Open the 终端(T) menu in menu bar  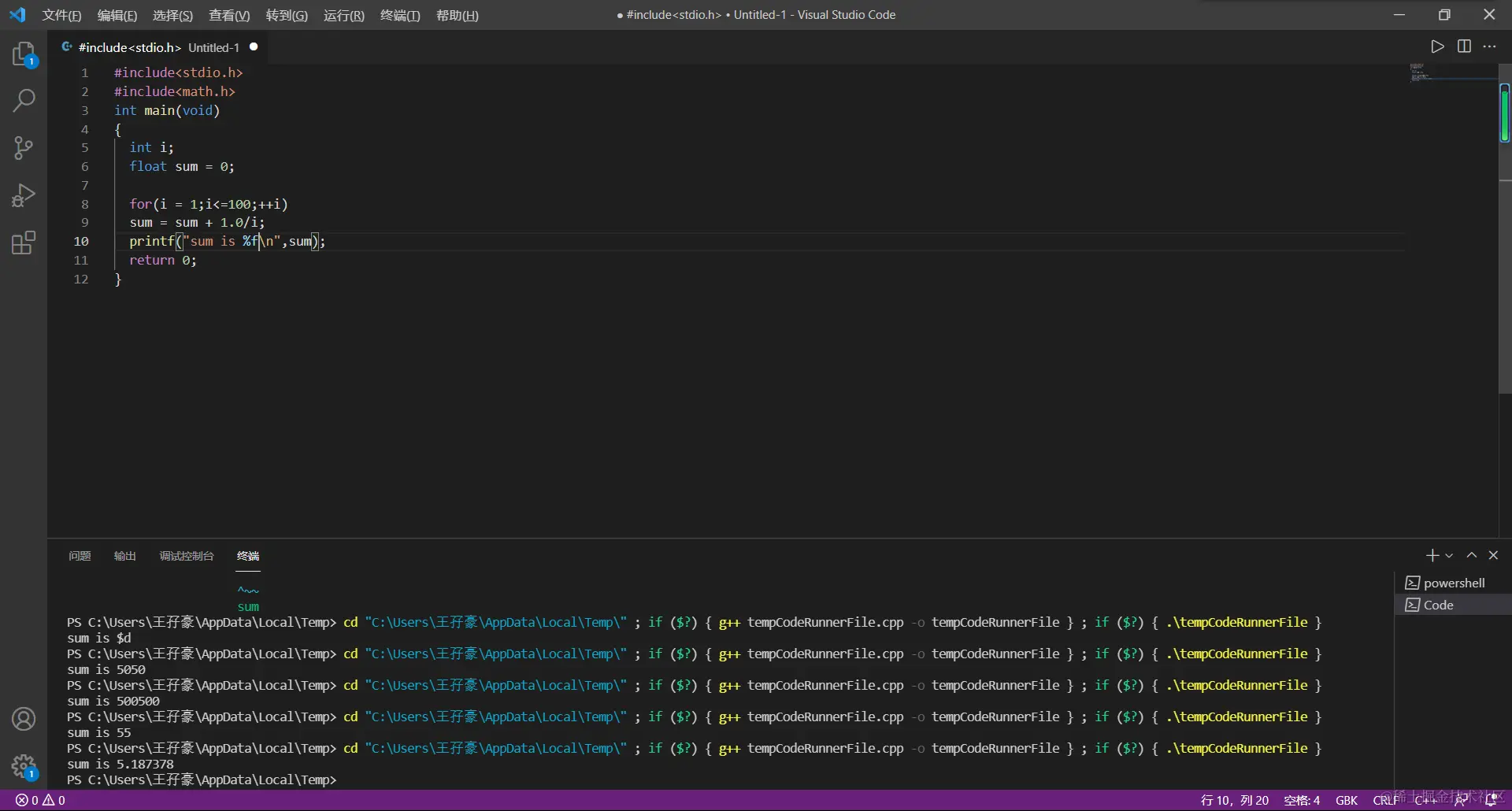point(400,15)
